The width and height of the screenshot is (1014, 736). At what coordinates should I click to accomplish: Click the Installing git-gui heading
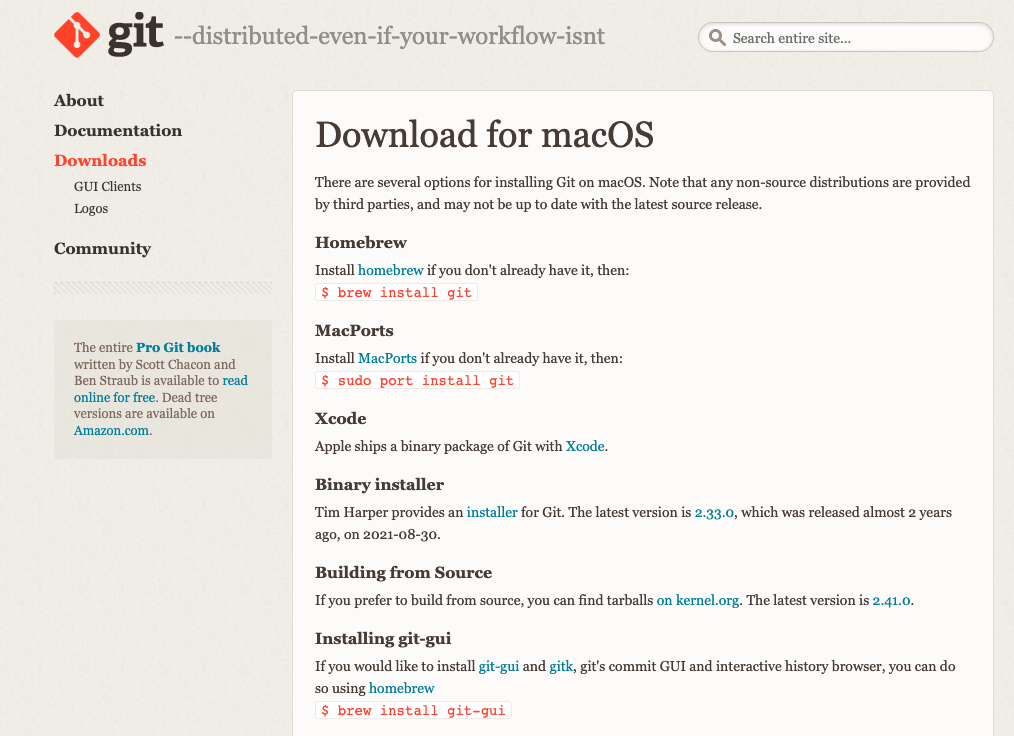coord(383,639)
